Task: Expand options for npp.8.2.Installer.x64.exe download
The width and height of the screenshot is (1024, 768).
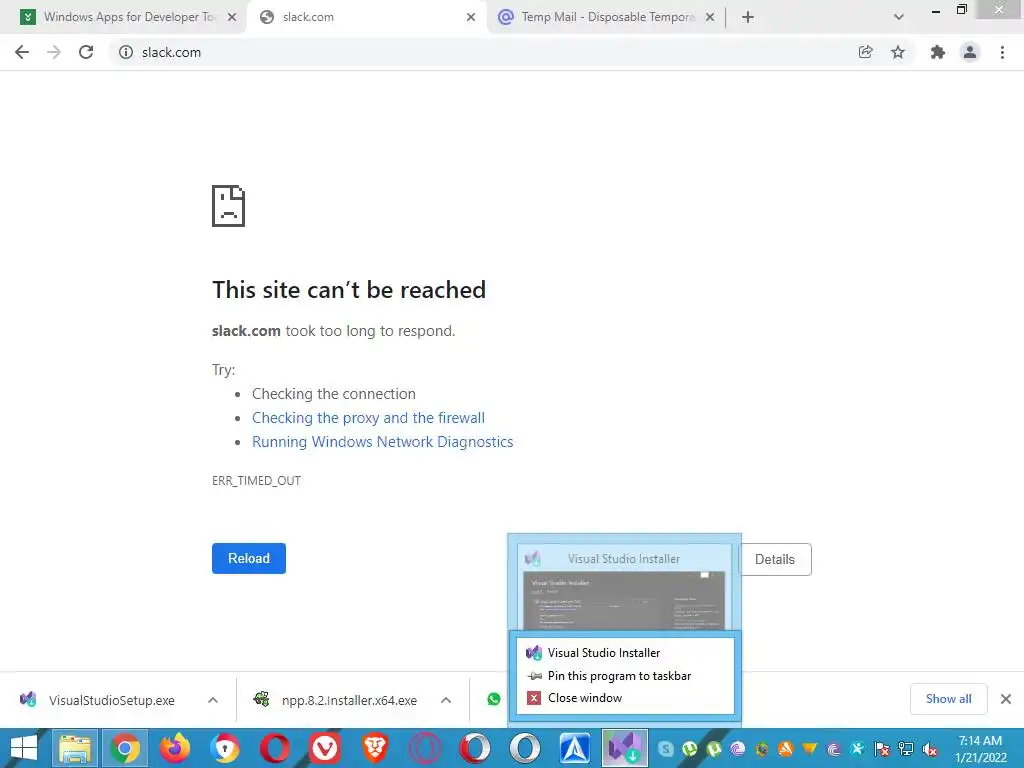Action: point(446,700)
